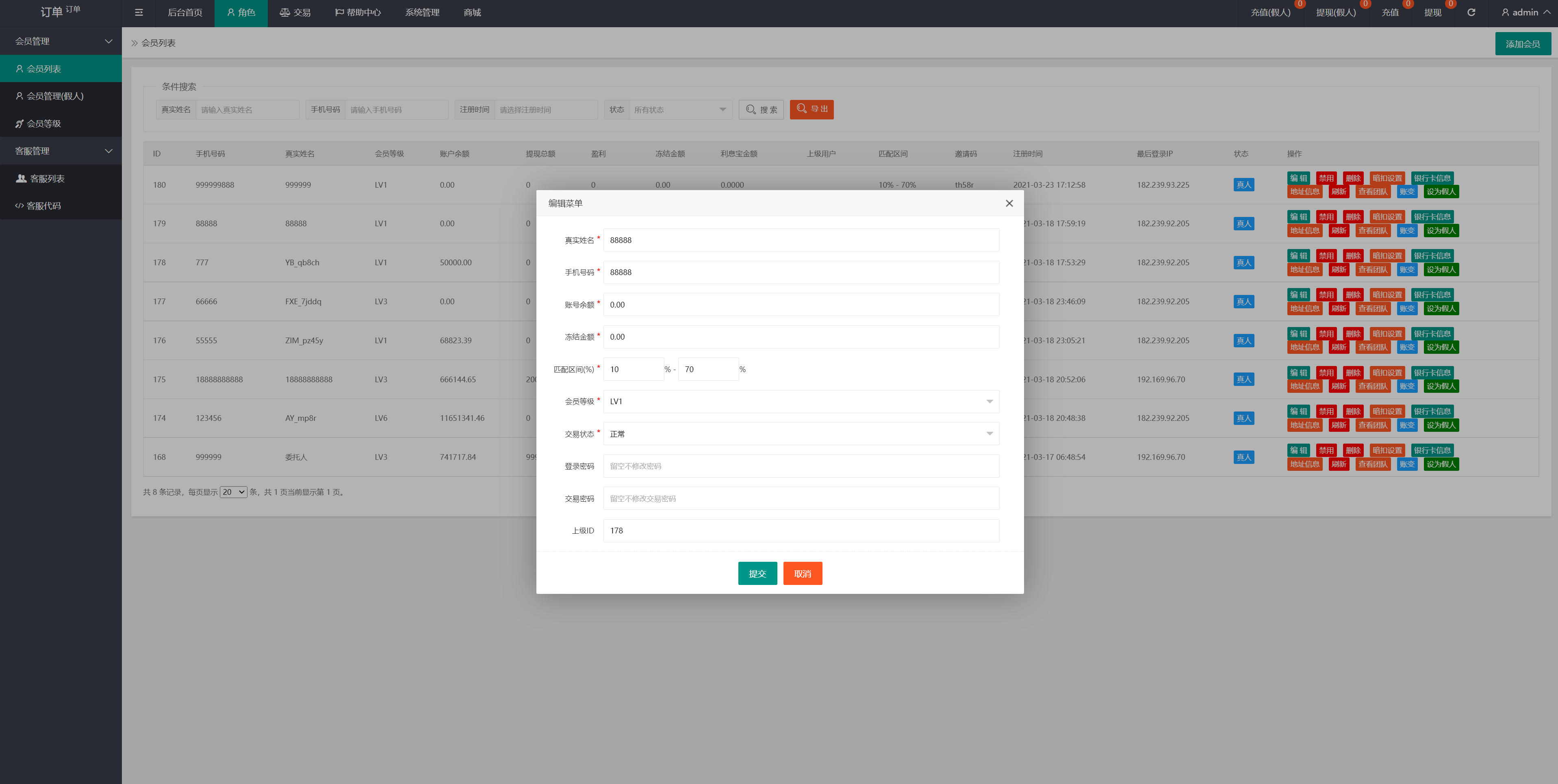Open the 会员等级 LV1 dropdown in dialog

coord(801,401)
